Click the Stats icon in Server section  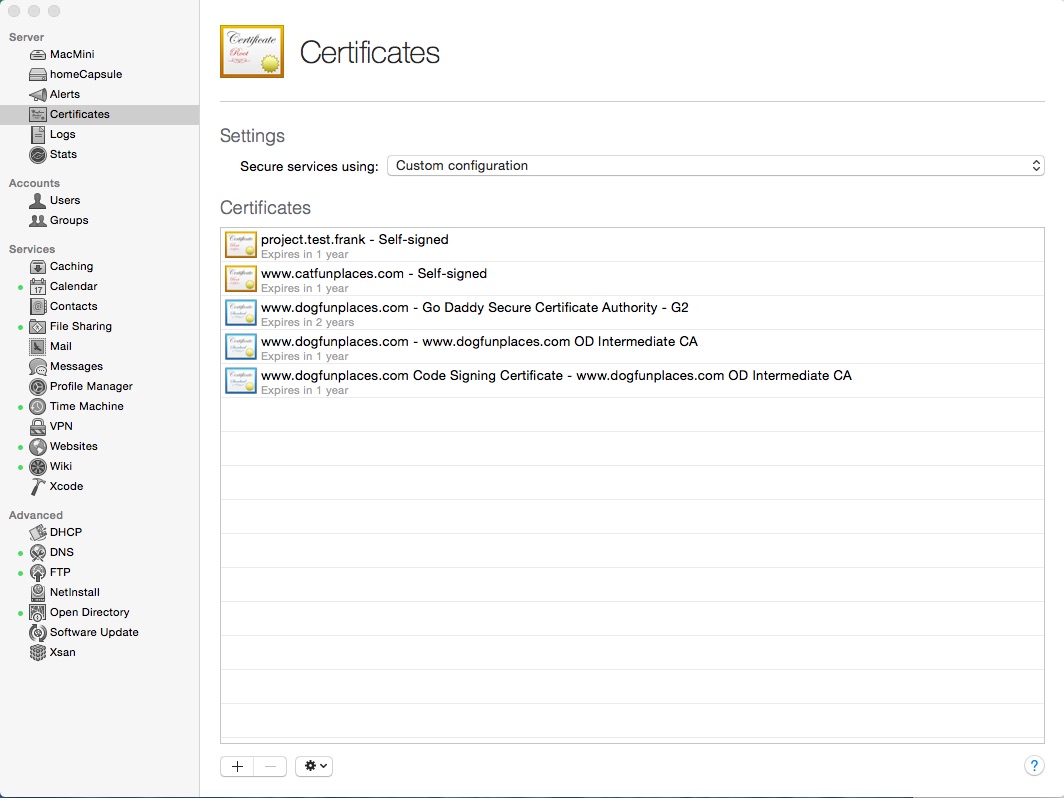(38, 154)
